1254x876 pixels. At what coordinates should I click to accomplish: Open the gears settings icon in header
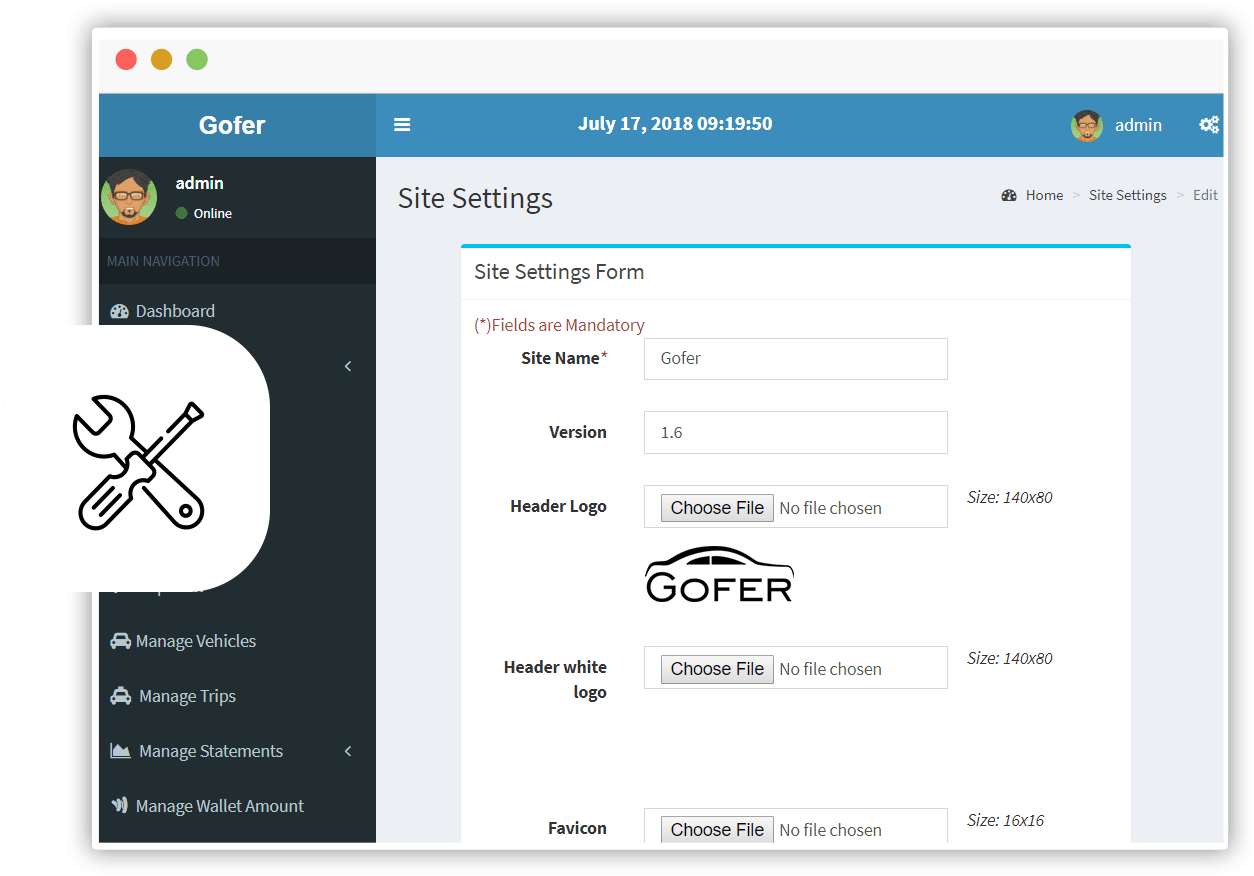pos(1209,125)
